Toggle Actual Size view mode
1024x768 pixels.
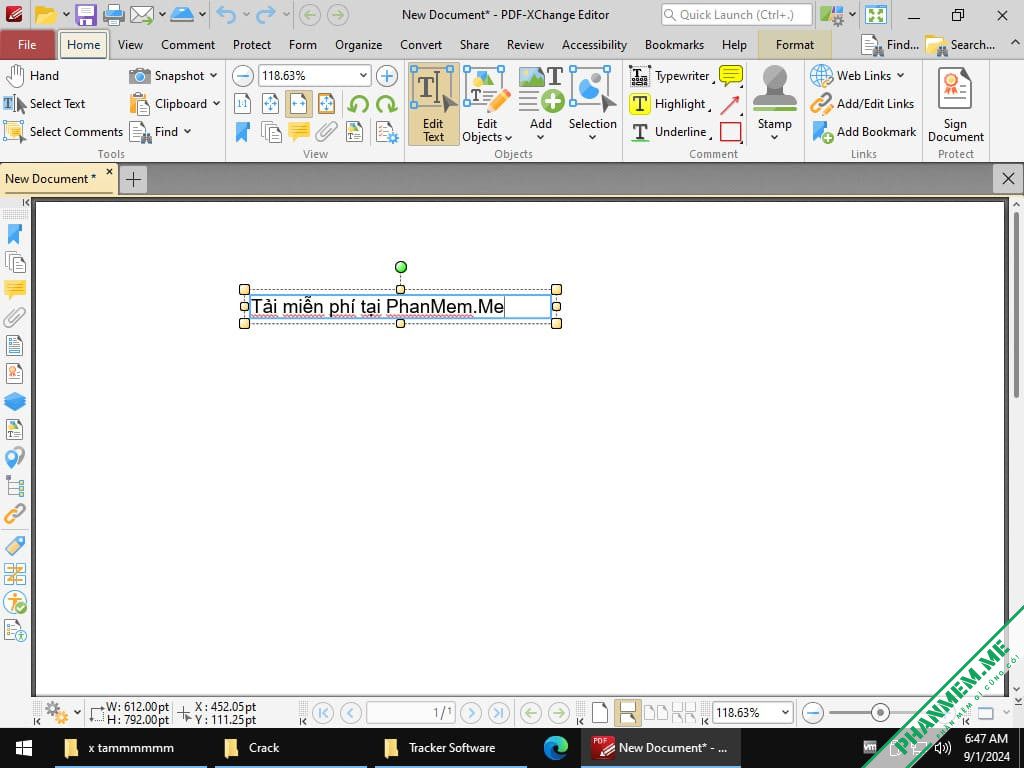pos(242,104)
